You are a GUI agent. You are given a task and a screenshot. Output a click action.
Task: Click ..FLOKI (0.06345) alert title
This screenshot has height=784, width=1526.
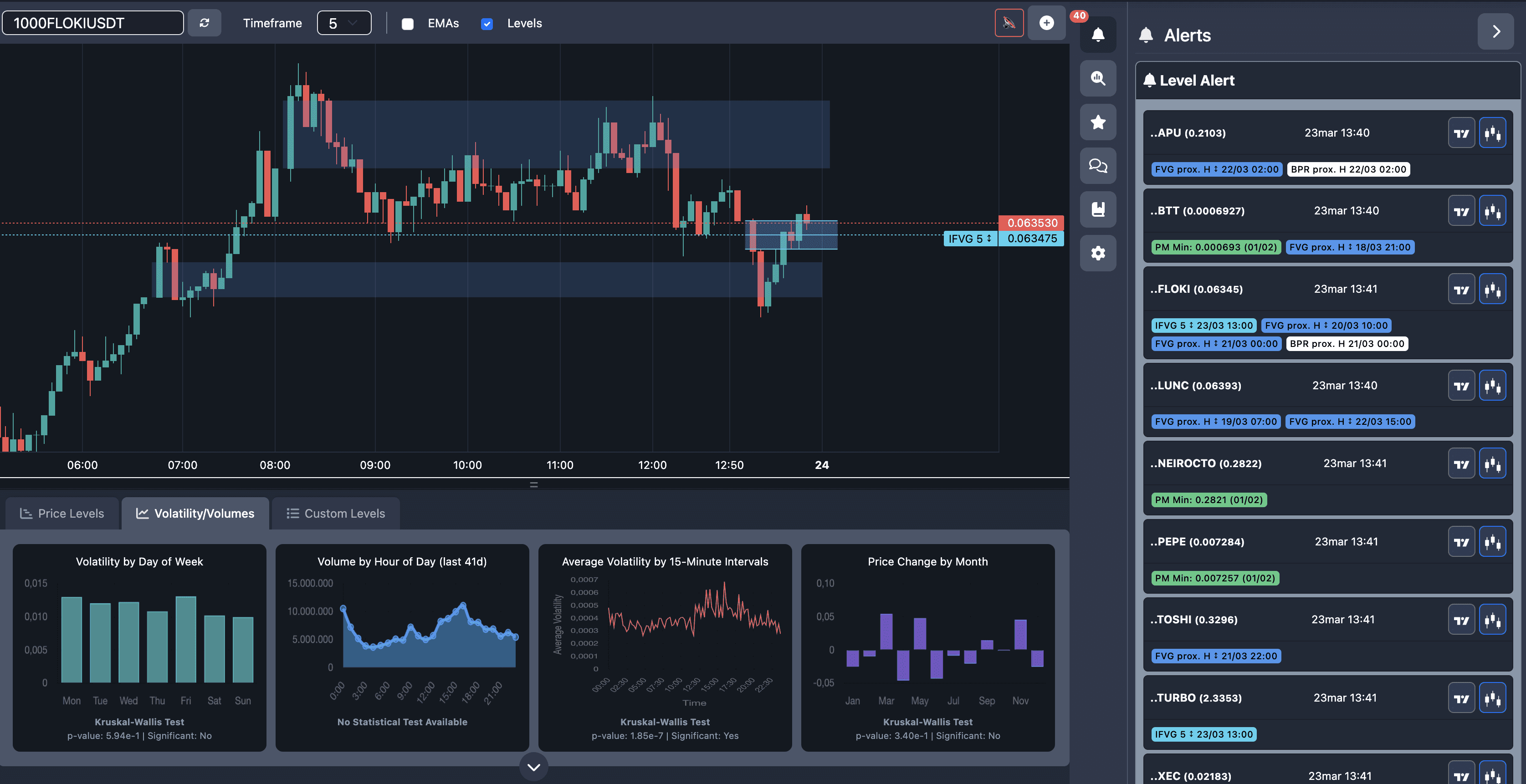(x=1196, y=290)
